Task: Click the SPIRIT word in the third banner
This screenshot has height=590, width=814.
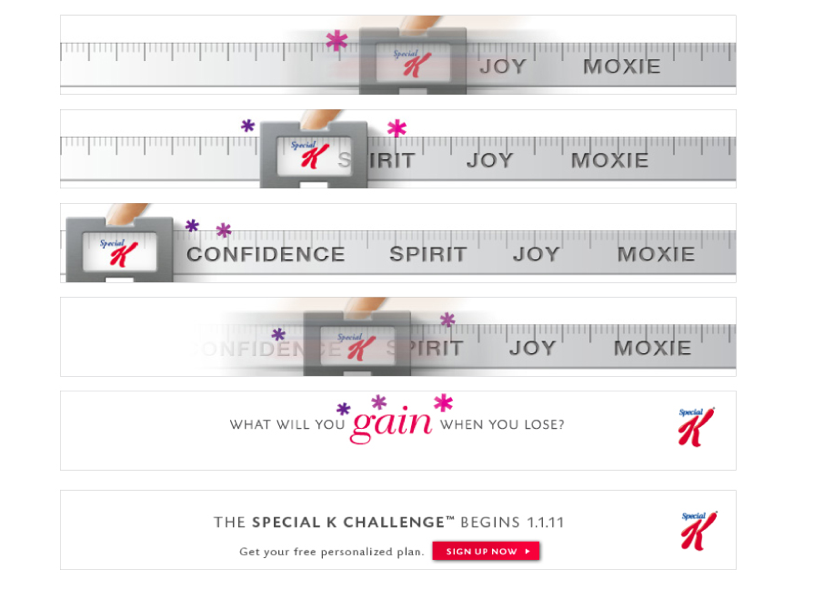Action: pyautogui.click(x=428, y=254)
